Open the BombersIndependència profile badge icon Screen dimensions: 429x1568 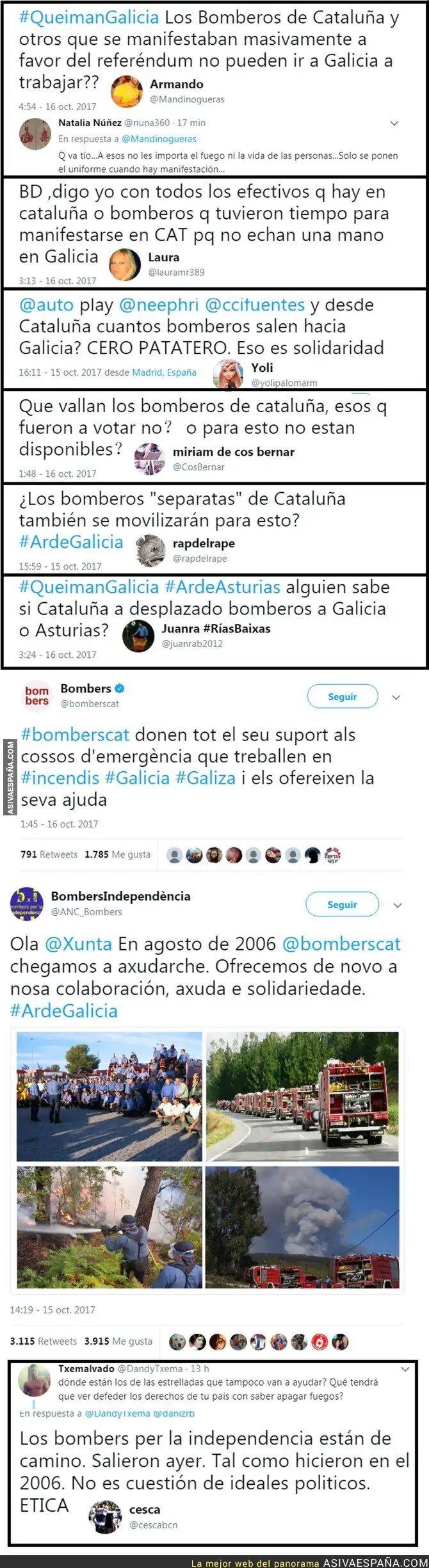[26, 904]
